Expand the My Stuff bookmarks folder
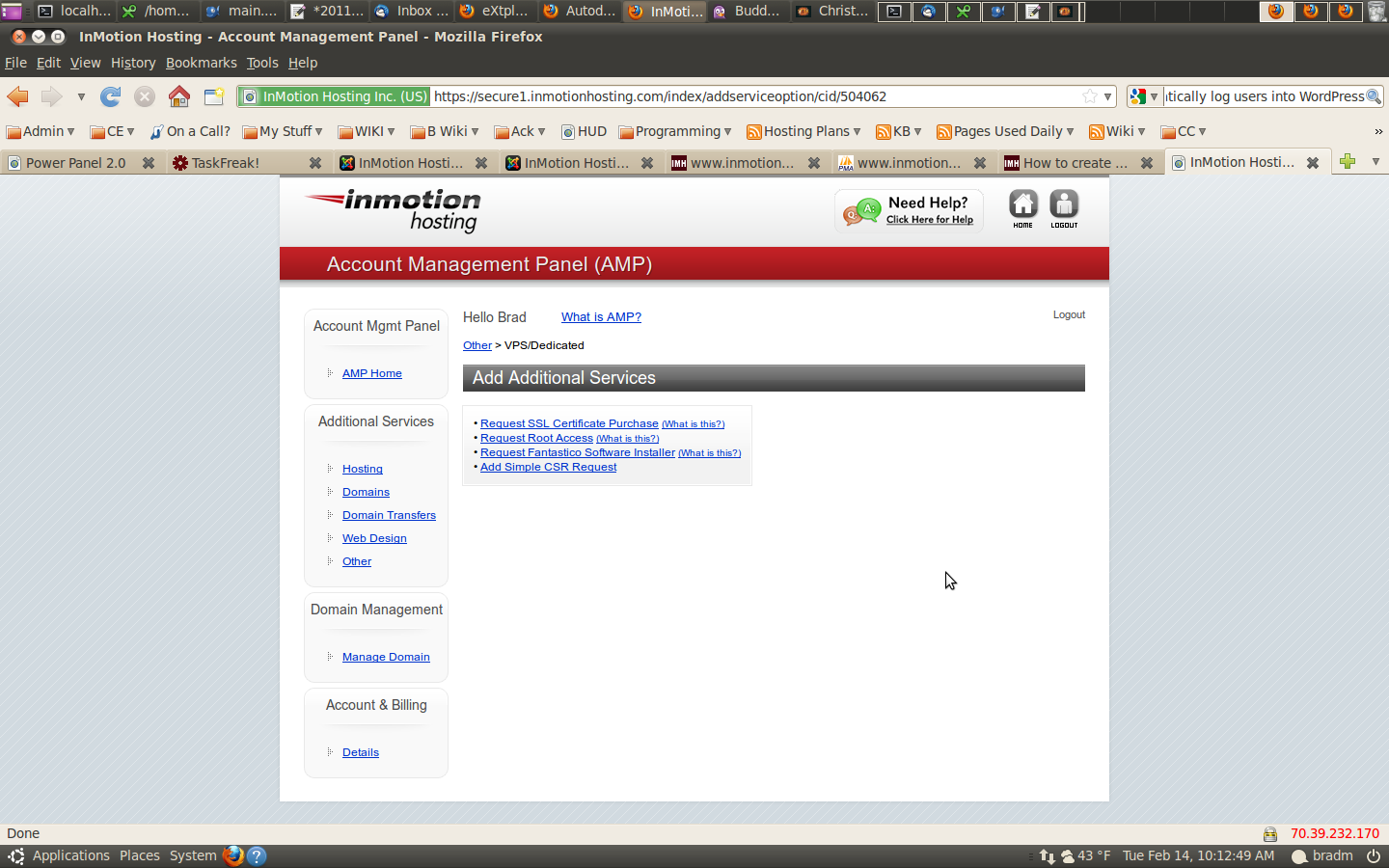The width and height of the screenshot is (1389, 868). pos(283,131)
